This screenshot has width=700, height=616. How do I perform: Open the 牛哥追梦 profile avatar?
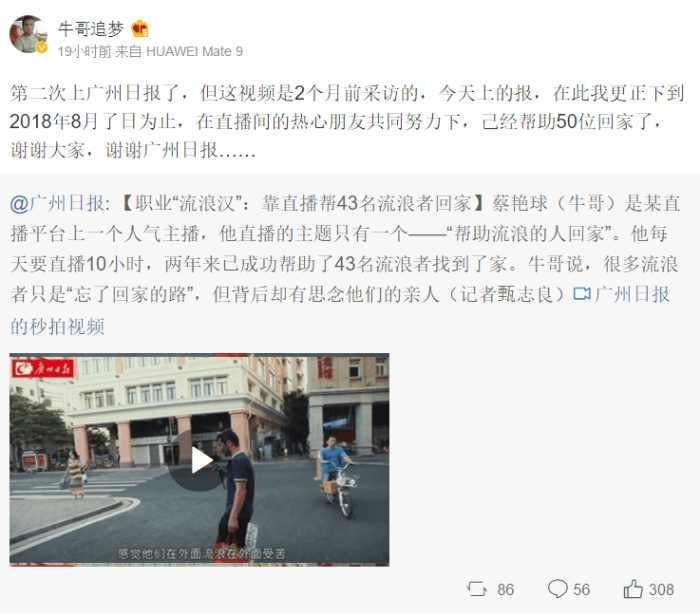28,34
